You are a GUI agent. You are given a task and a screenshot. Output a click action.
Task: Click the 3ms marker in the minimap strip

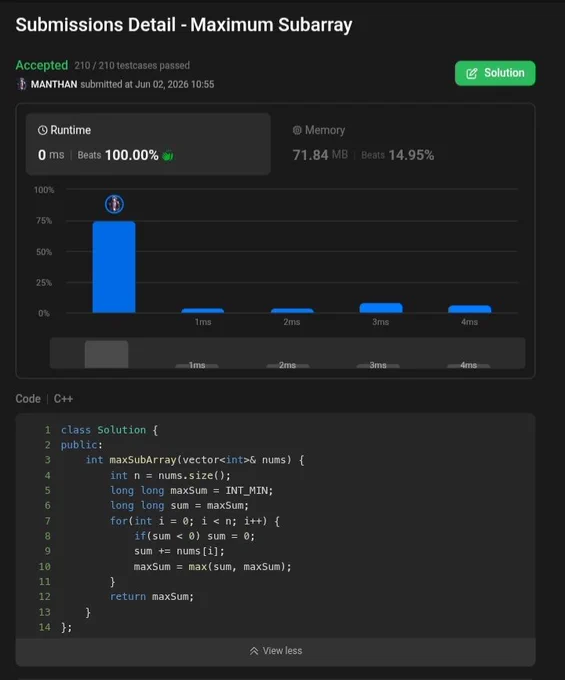(x=378, y=365)
